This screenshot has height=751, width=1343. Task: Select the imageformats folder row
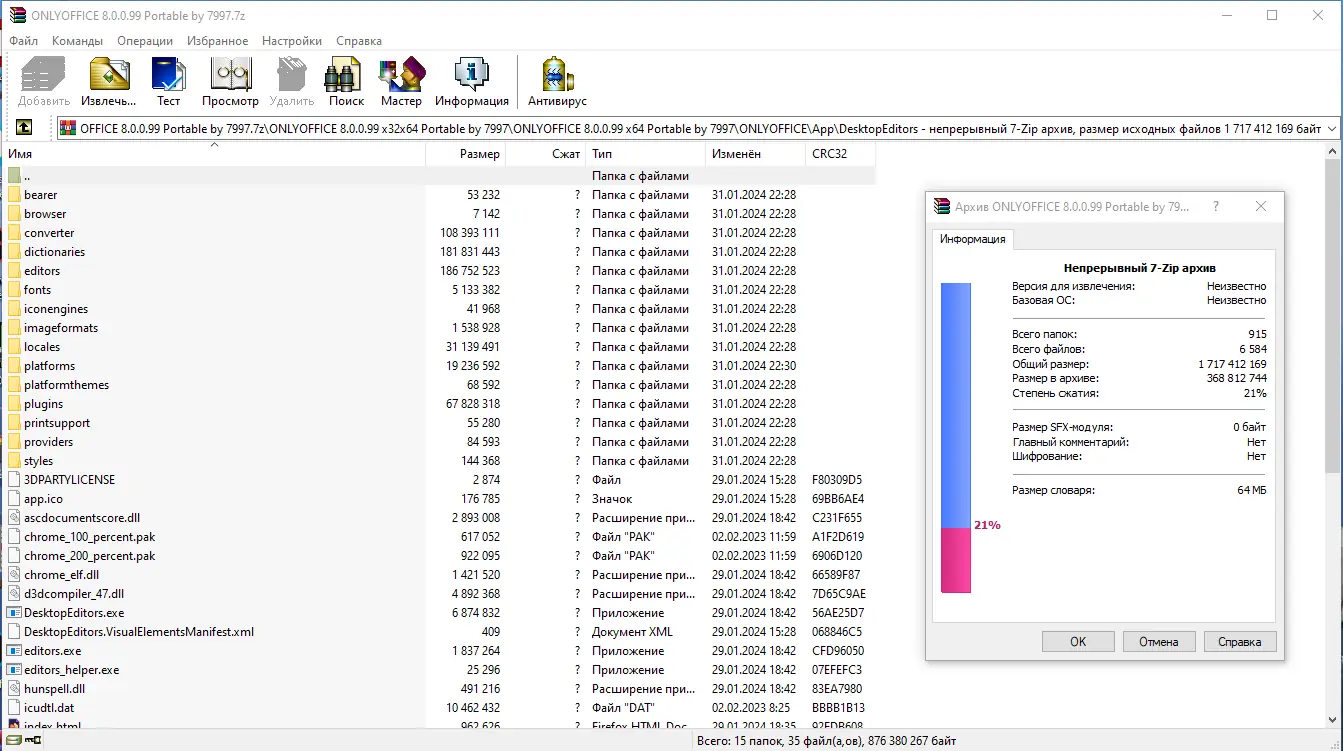click(438, 328)
